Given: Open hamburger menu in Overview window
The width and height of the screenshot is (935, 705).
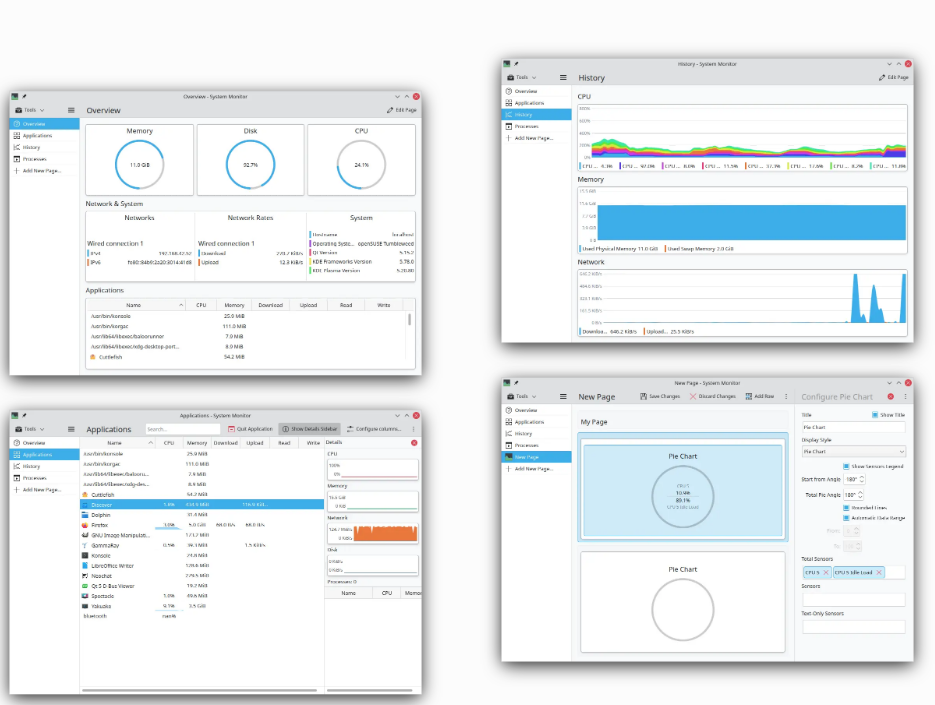Looking at the screenshot, I should (71, 110).
